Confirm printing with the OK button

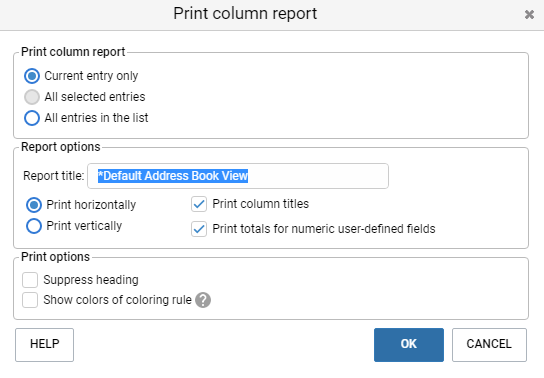(409, 345)
